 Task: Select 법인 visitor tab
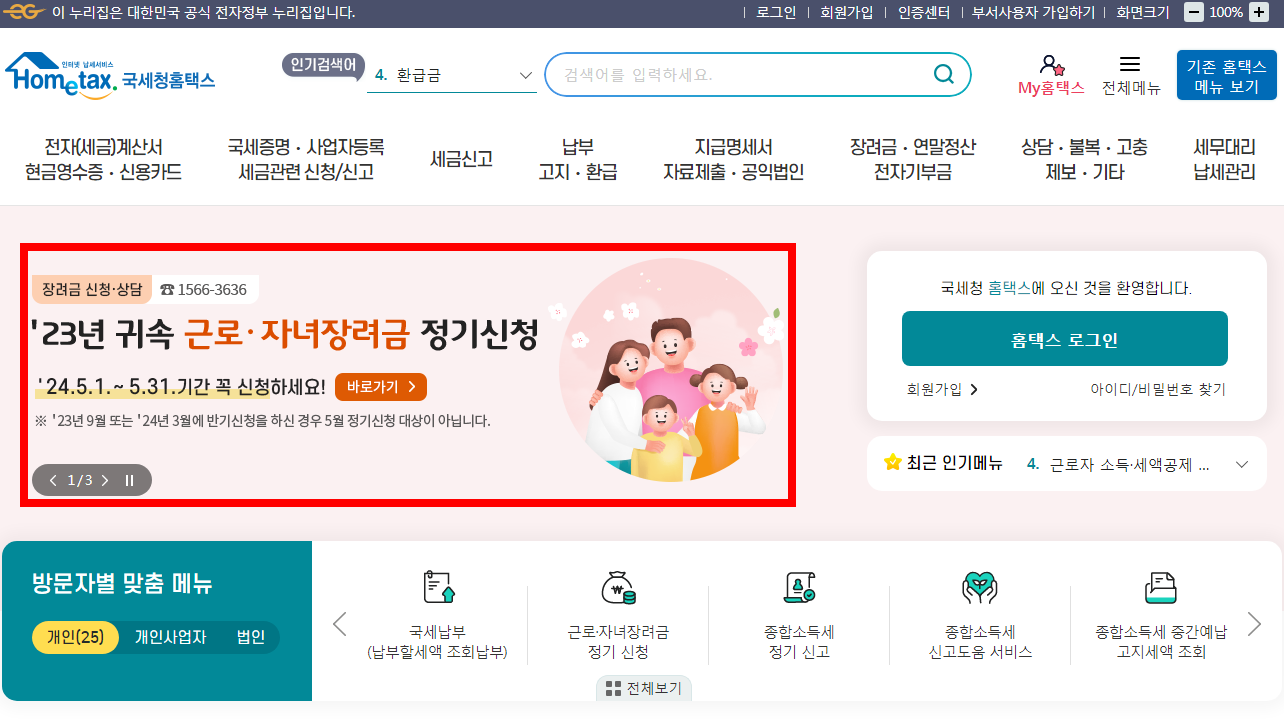point(251,637)
